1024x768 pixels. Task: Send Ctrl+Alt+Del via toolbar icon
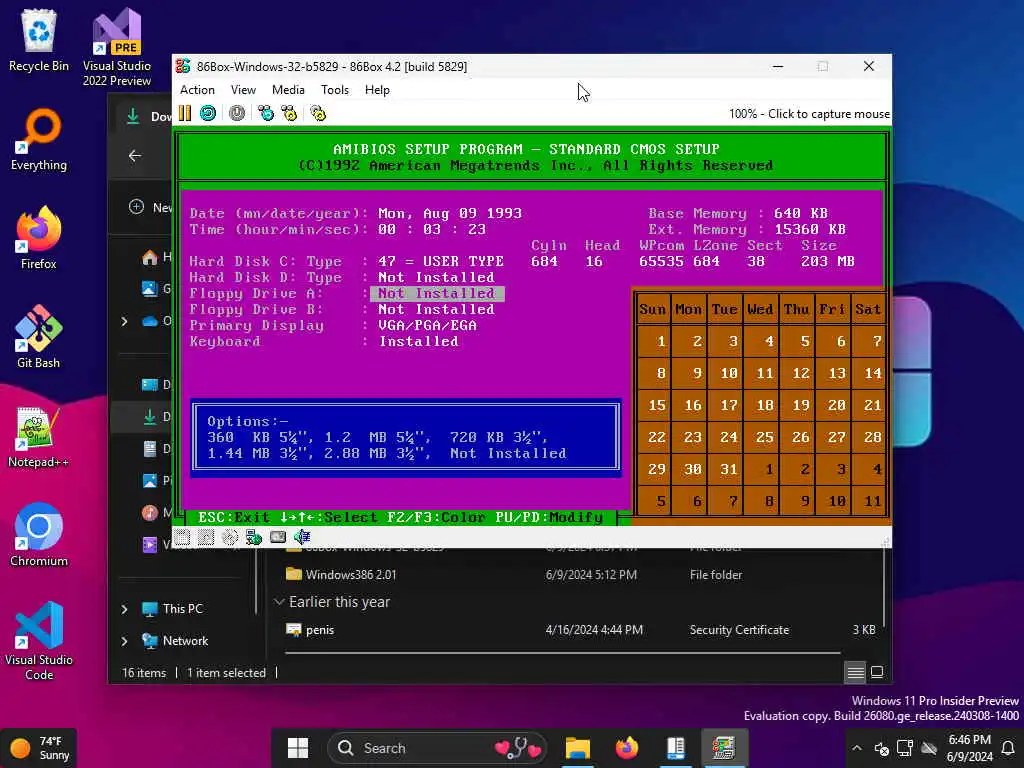click(266, 114)
